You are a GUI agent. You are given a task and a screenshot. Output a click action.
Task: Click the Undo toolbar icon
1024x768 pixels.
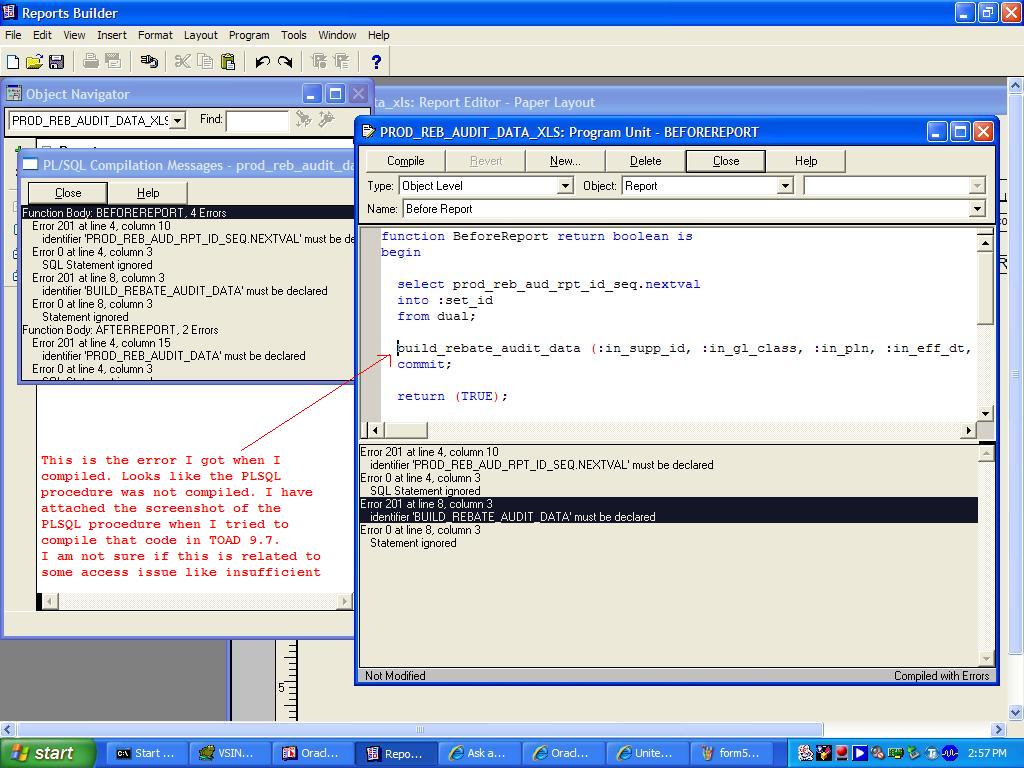point(262,61)
